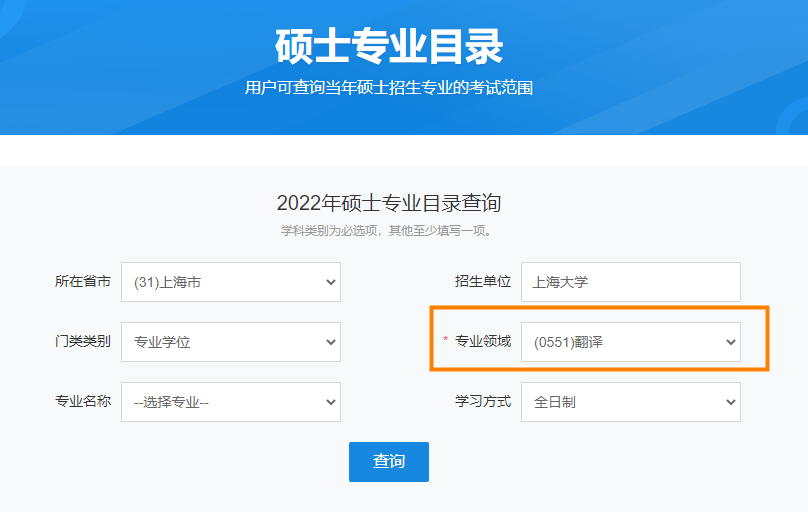Click the chevron arrow on the 全日制 select
Screen dimensions: 808x527
pyautogui.click(x=730, y=402)
